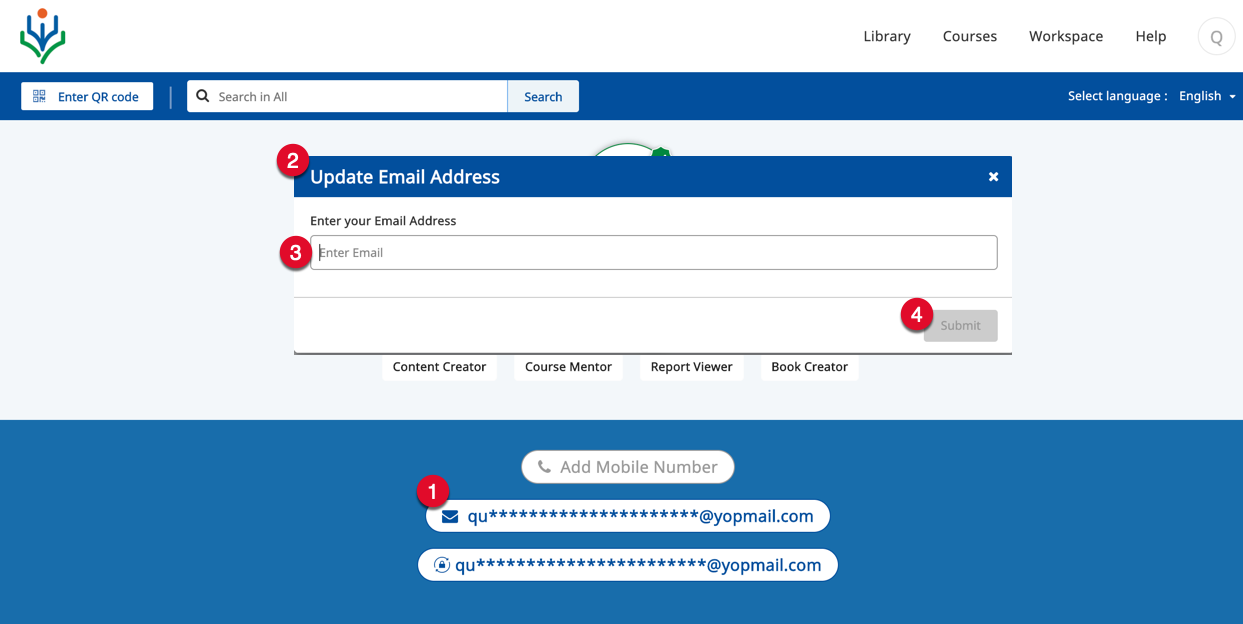Click the Submit button in the dialog
Viewport: 1243px width, 624px height.
coord(960,326)
